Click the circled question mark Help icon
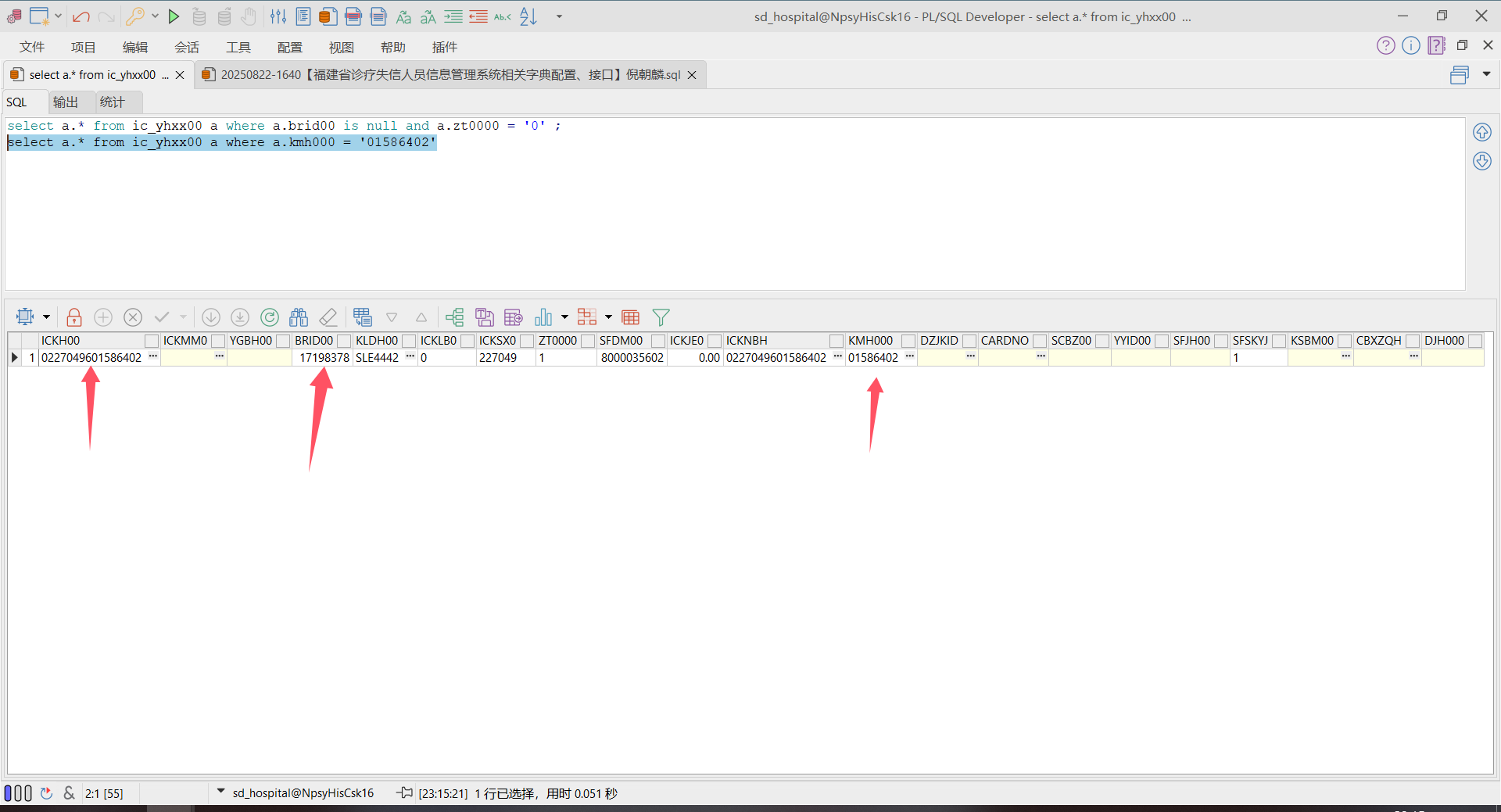Viewport: 1501px width, 812px height. coord(1386,45)
